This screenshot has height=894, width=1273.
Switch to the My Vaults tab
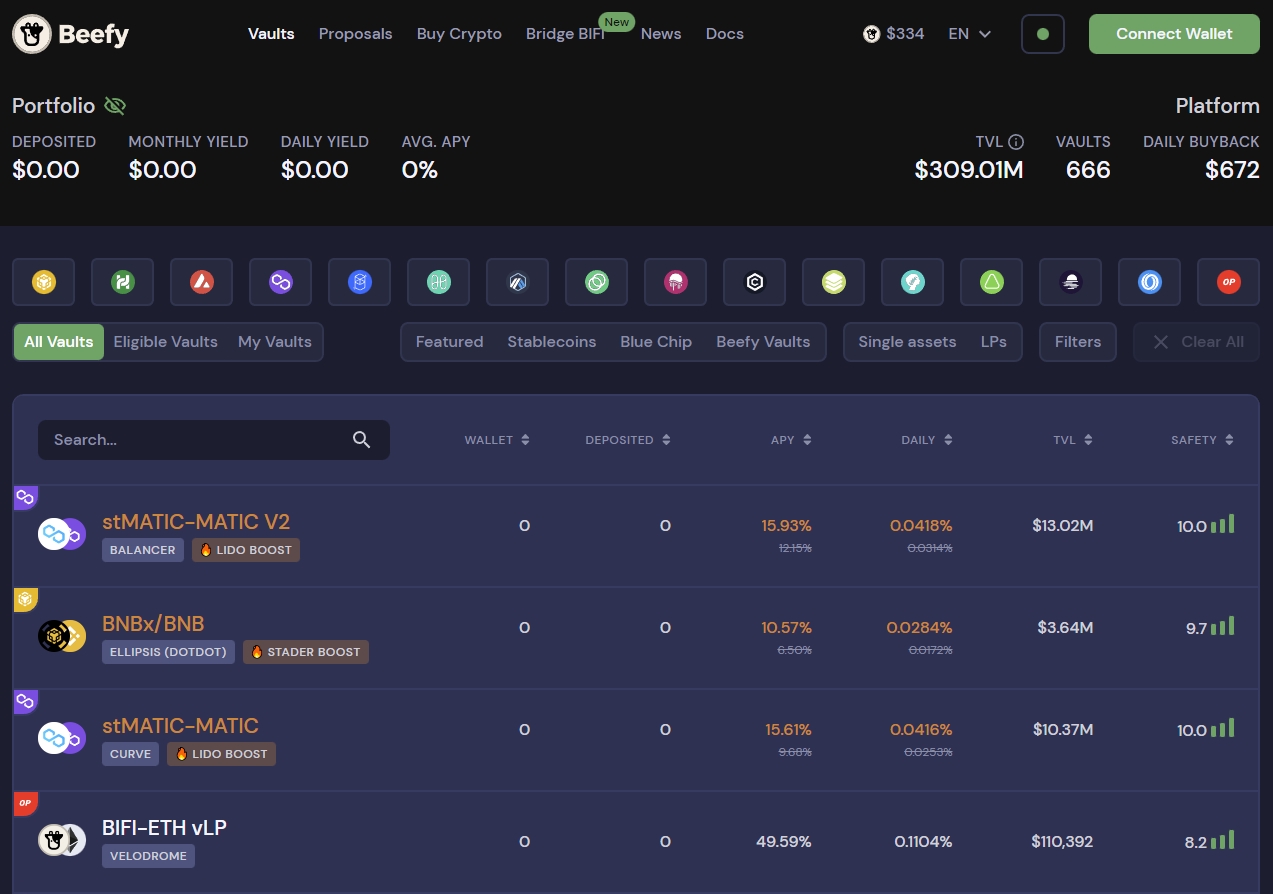274,341
